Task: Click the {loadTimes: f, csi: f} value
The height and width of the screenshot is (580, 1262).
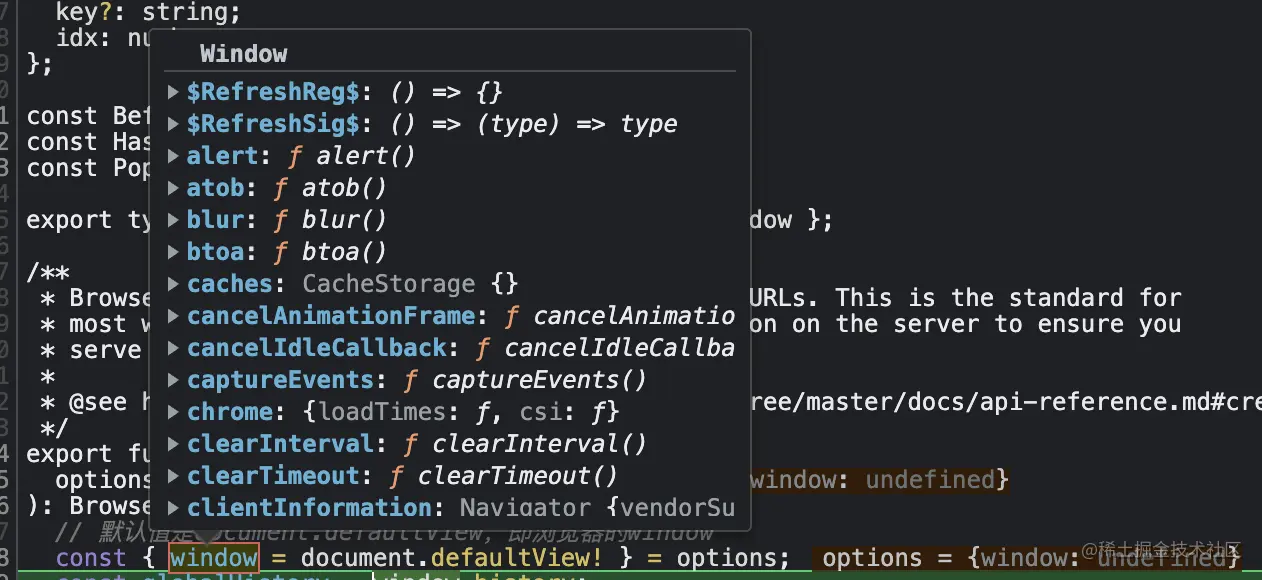Action: [x=461, y=413]
